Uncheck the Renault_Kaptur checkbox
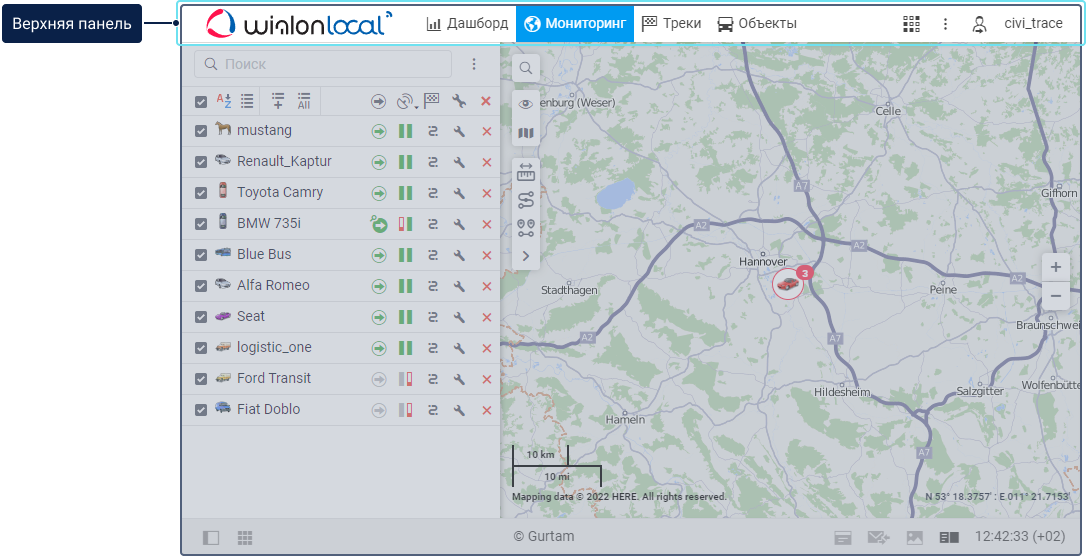This screenshot has height=556, width=1086. coord(201,162)
